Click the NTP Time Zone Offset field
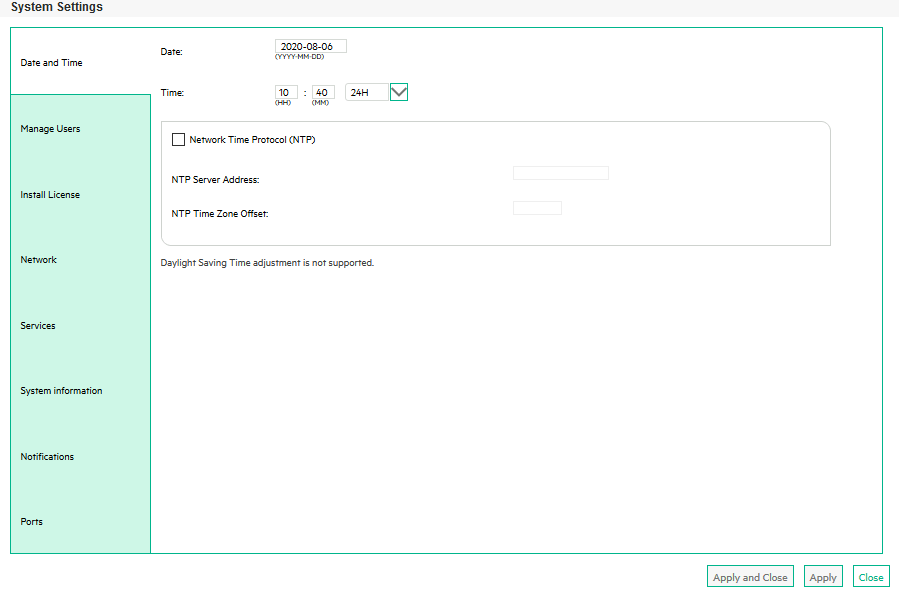 click(537, 208)
